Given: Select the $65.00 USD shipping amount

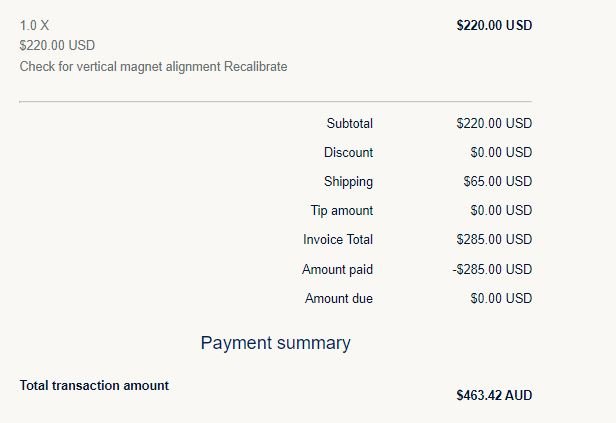Looking at the screenshot, I should click(x=498, y=182).
